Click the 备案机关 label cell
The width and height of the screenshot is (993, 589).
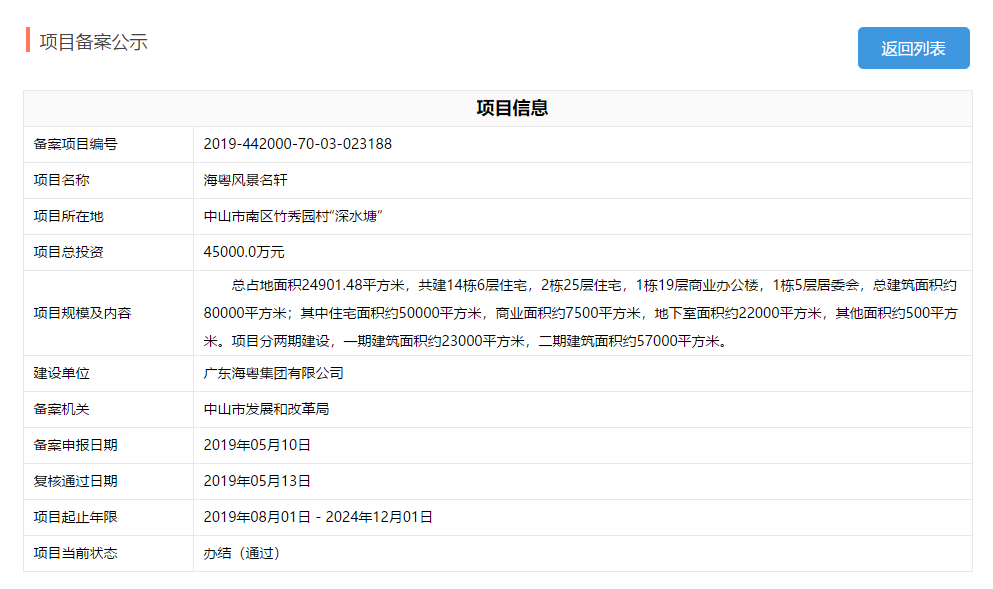[108, 410]
